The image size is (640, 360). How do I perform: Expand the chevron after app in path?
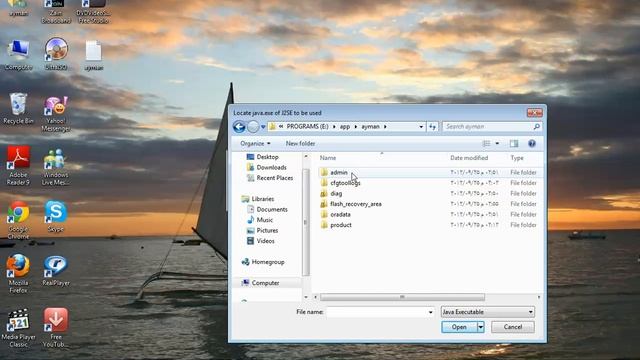[x=356, y=127]
